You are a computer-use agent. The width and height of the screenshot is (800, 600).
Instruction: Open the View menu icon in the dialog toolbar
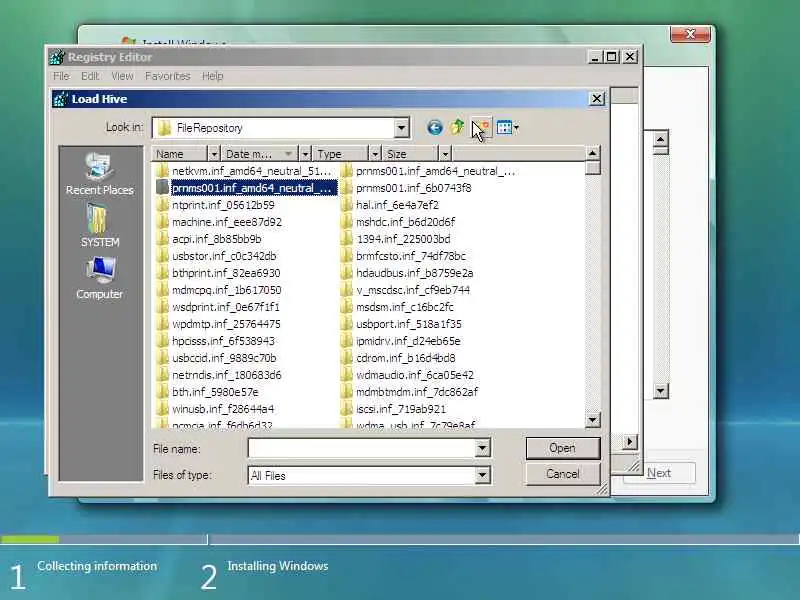point(507,128)
